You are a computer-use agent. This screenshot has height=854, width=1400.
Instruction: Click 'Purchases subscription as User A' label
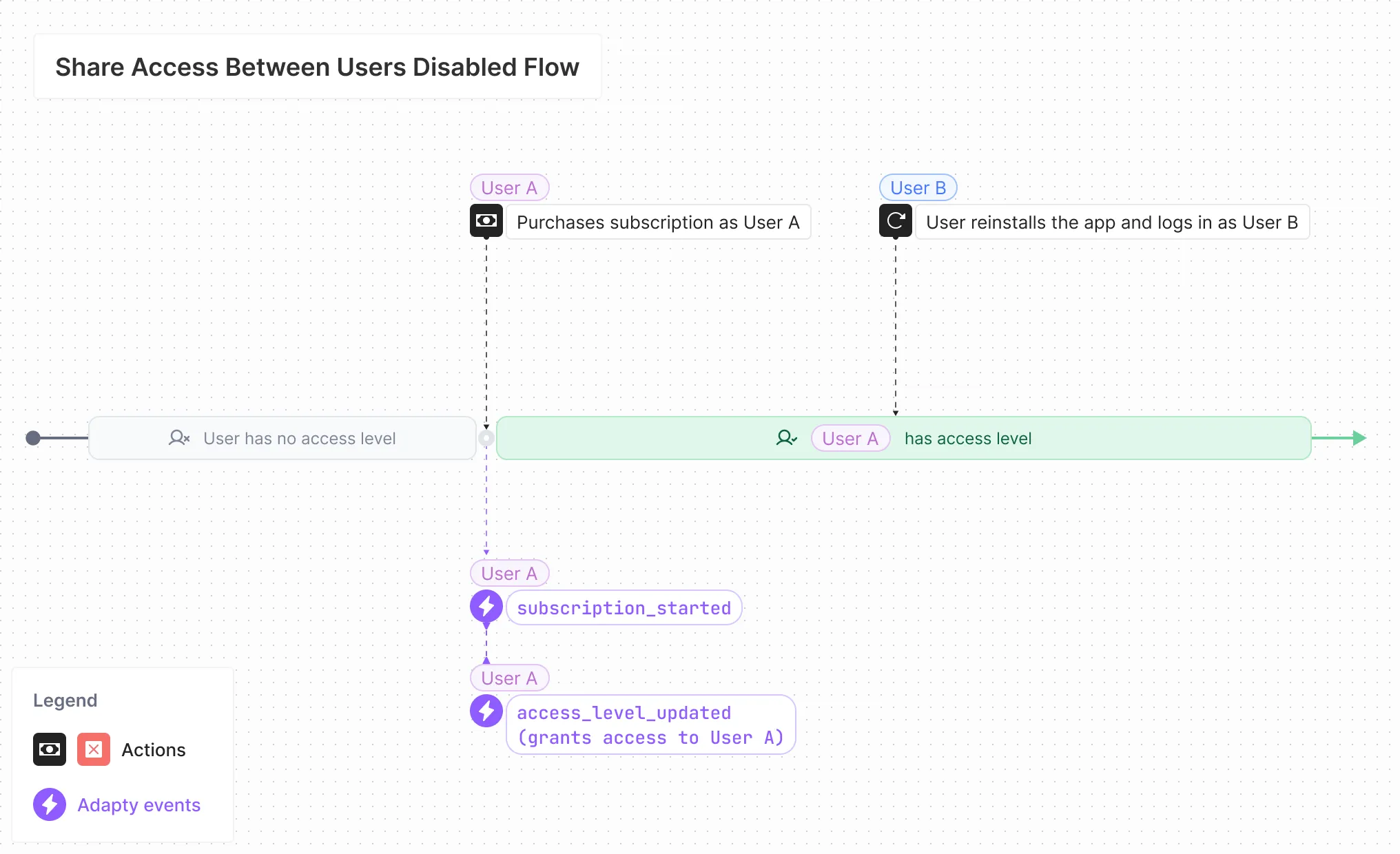(x=658, y=222)
